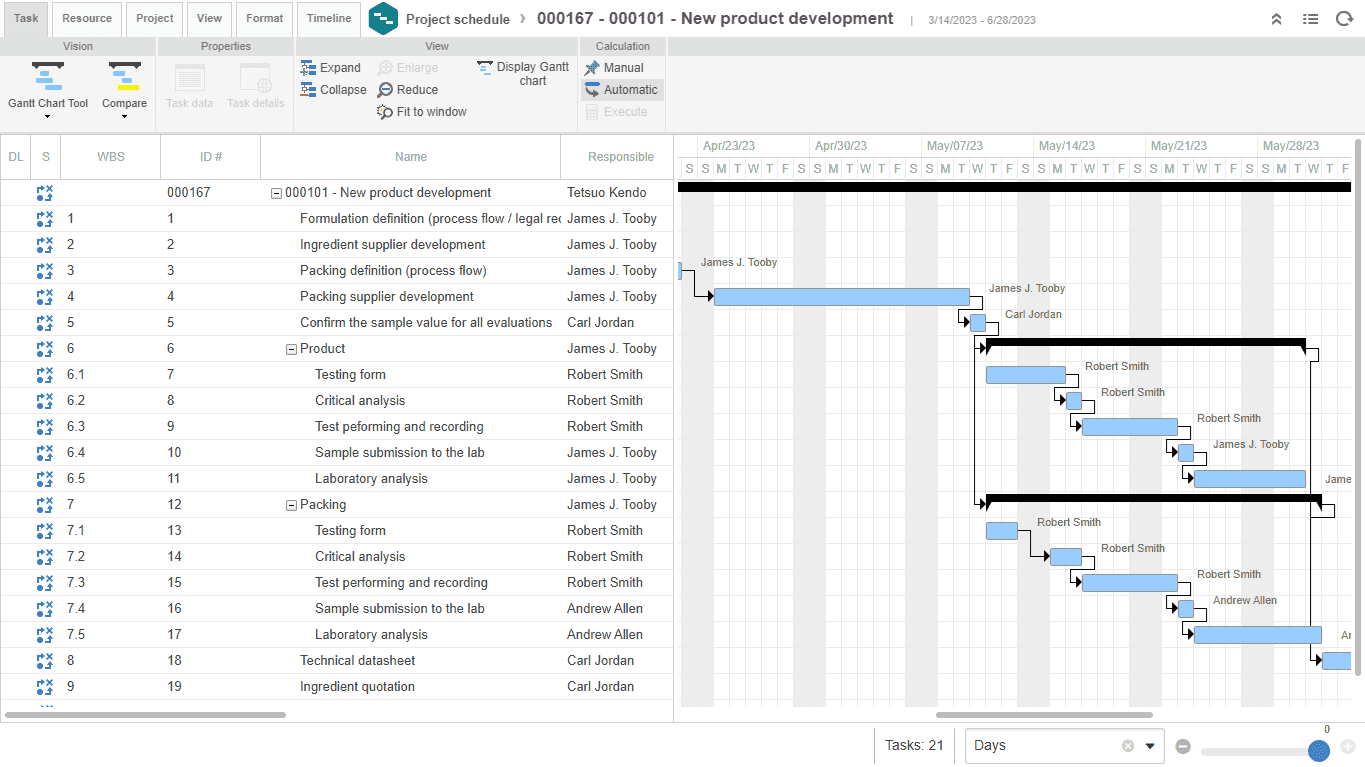Click status icon of WBS 6.1 row
This screenshot has width=1365, height=767.
[x=45, y=375]
